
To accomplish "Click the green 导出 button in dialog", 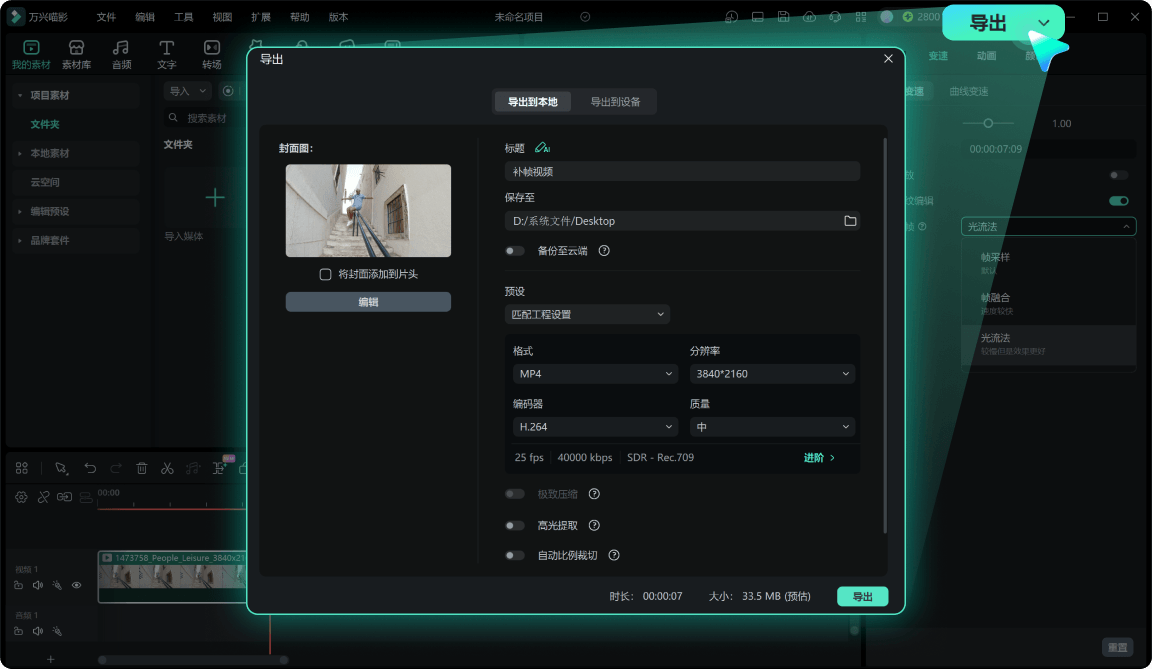I will pyautogui.click(x=863, y=596).
